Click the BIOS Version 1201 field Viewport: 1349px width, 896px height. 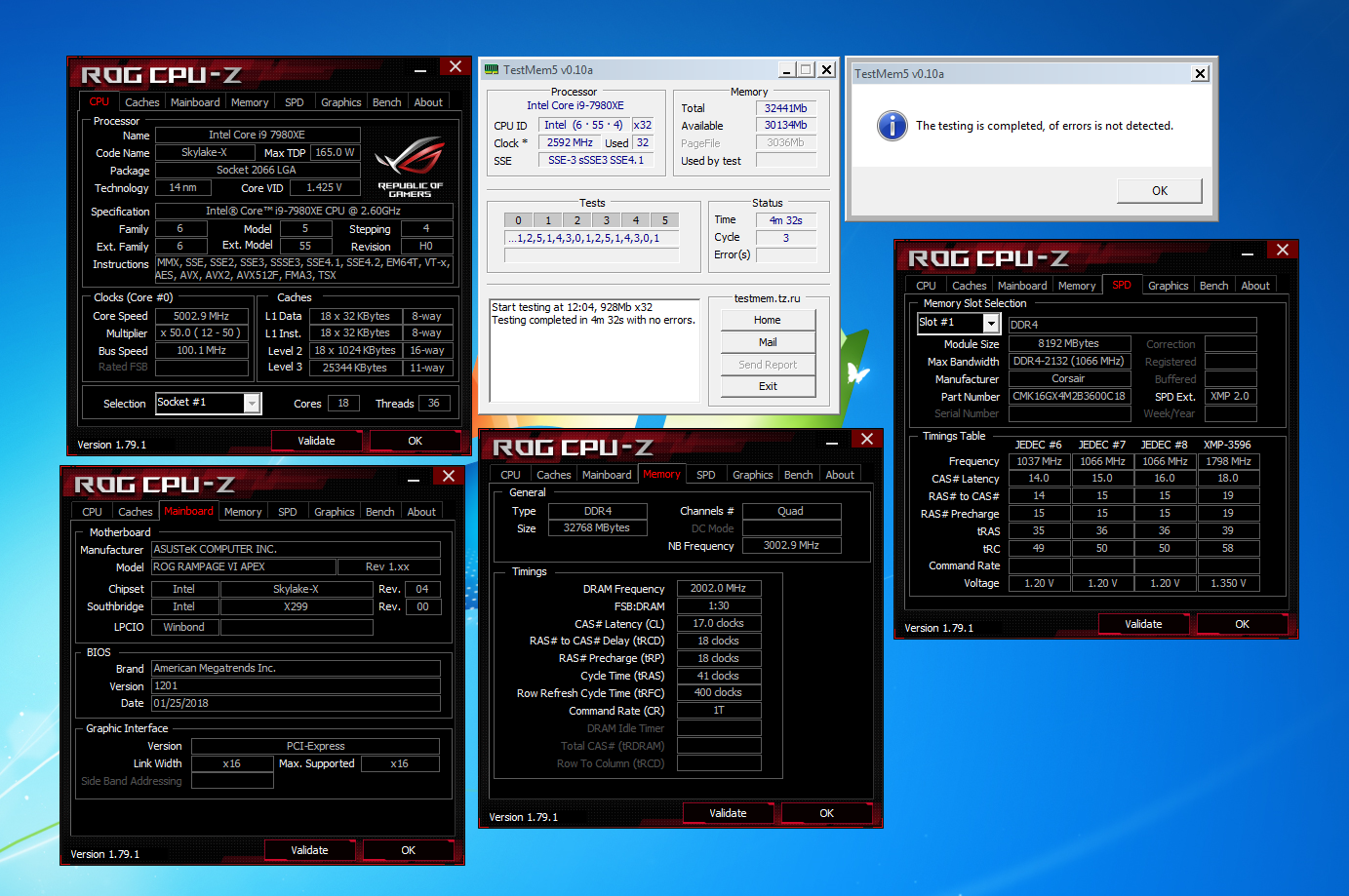[x=296, y=685]
